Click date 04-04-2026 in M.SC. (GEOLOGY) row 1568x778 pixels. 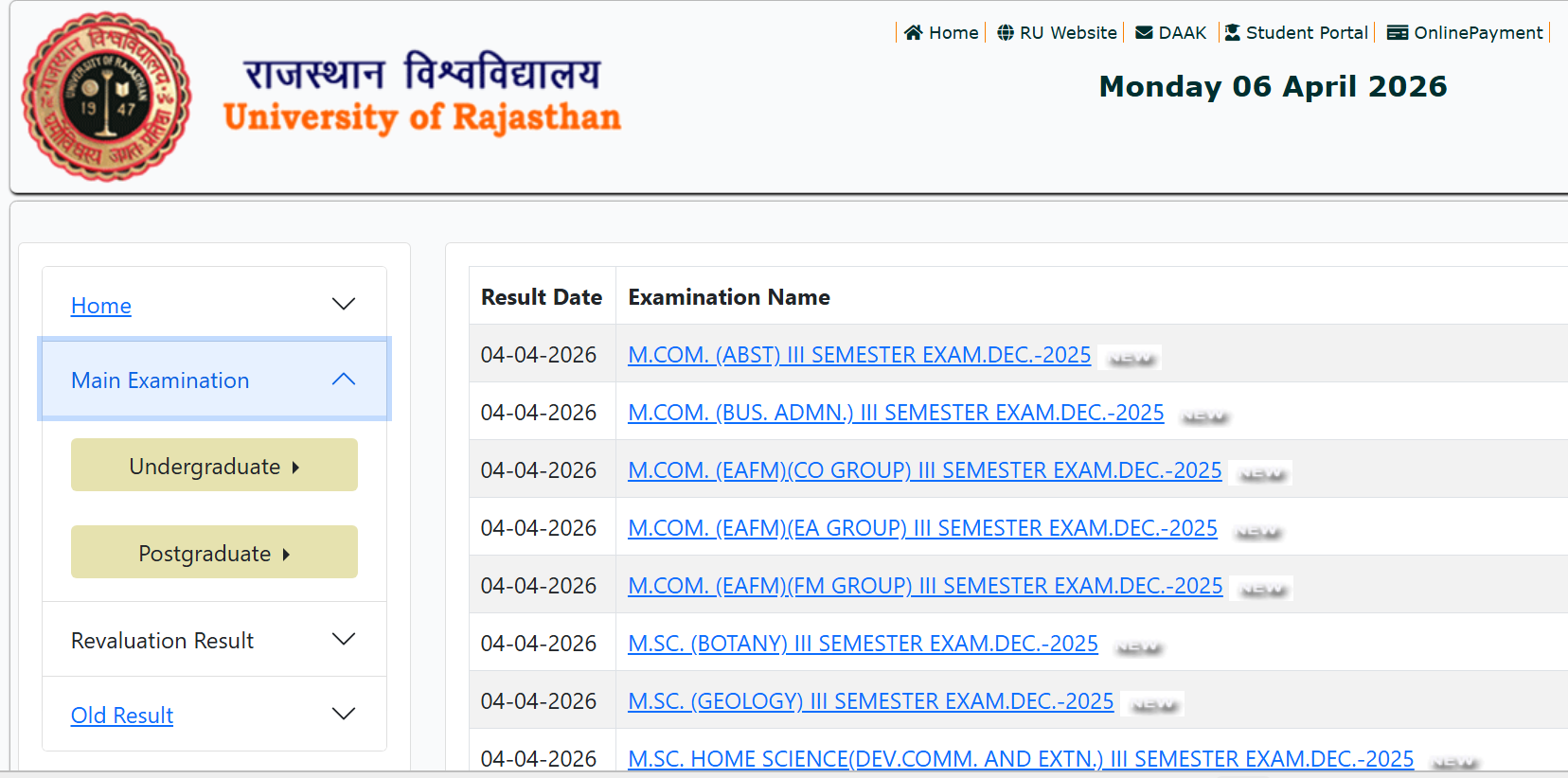539,701
